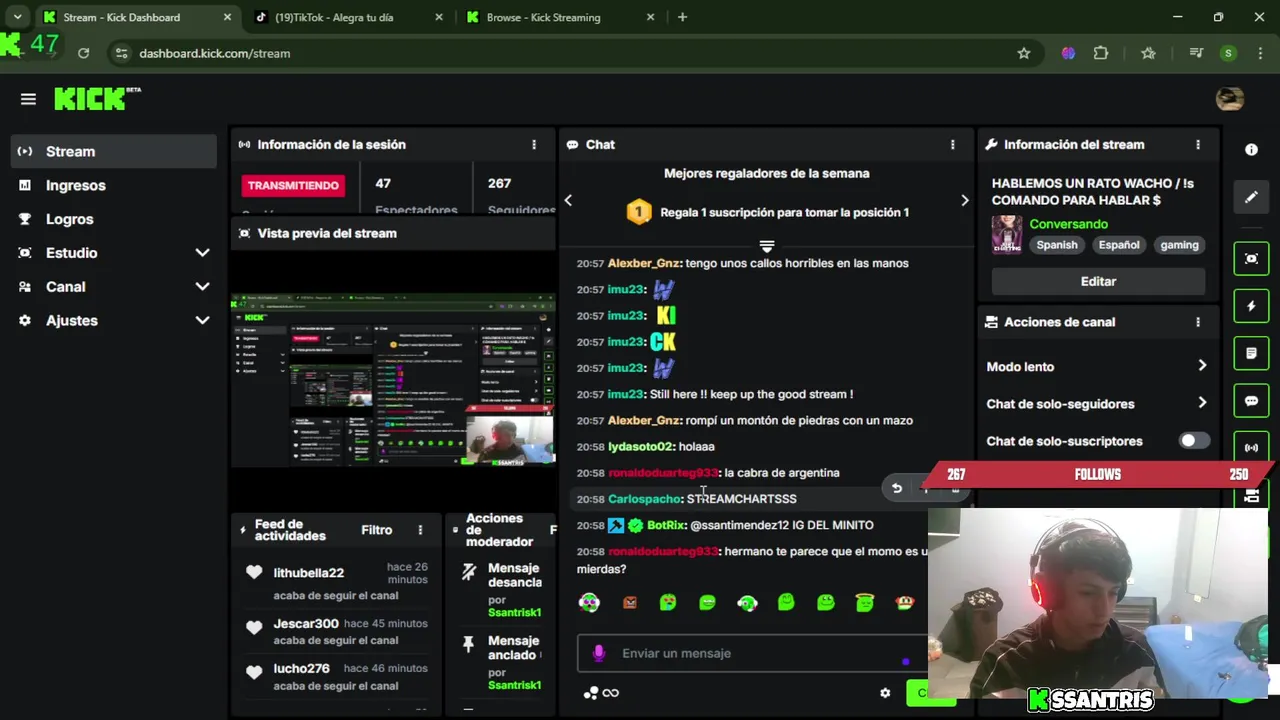Insert the red mushroom emote

(x=904, y=602)
